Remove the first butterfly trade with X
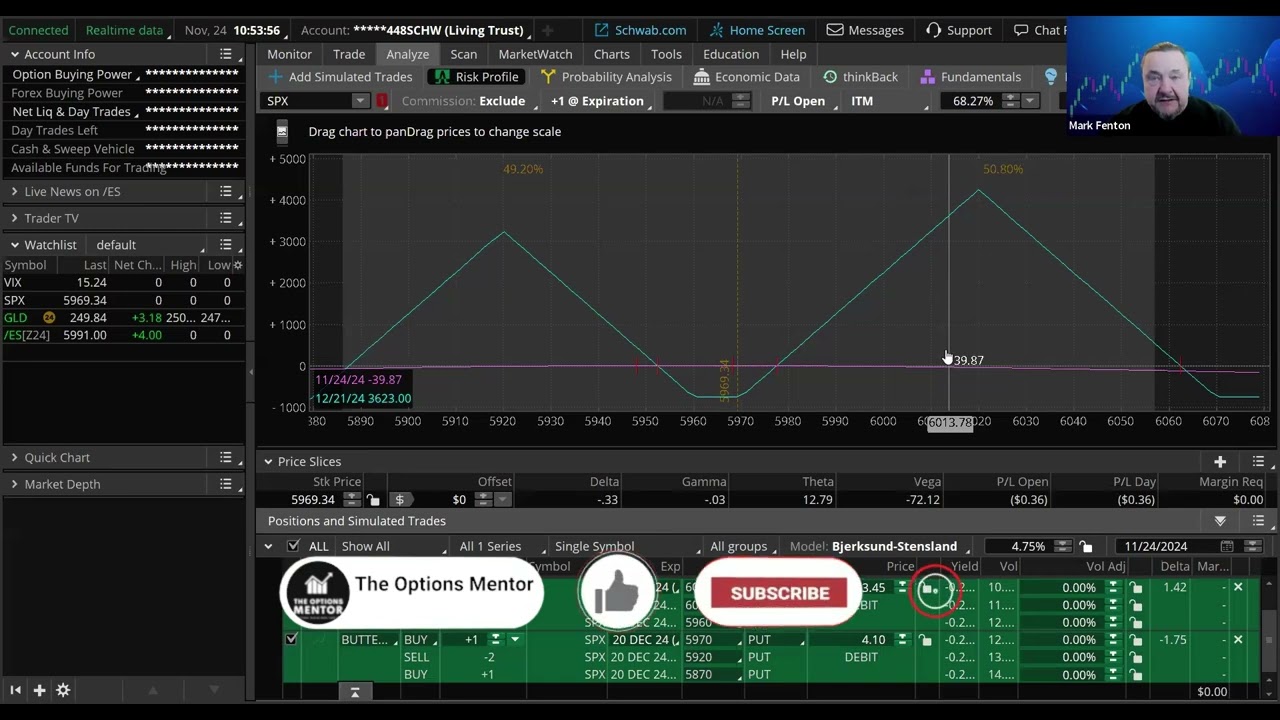Screen dimensions: 1280x720 pyautogui.click(x=1238, y=587)
